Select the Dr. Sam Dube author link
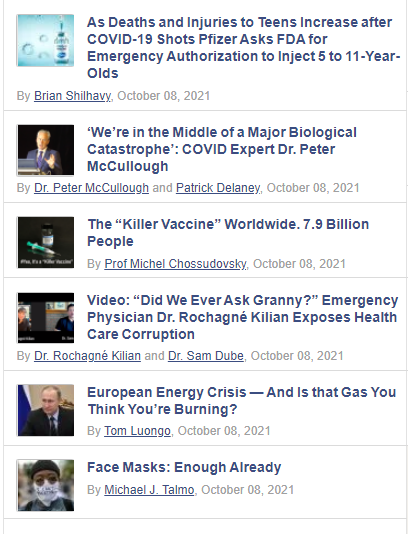The height and width of the screenshot is (534, 408). 206,356
